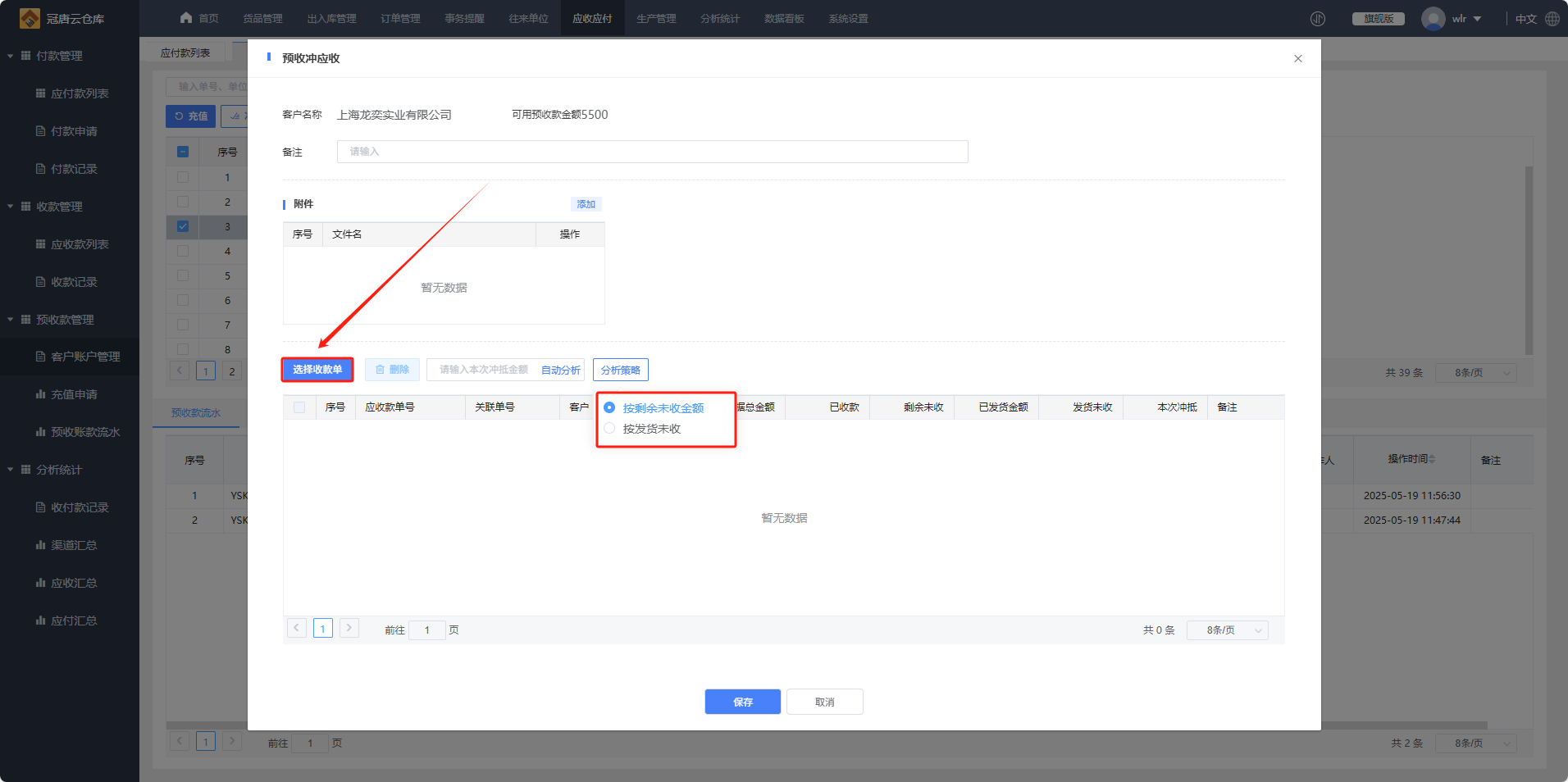The image size is (1568, 782).
Task: Open page size dropdown beside 共 39 条
Action: (x=1476, y=373)
